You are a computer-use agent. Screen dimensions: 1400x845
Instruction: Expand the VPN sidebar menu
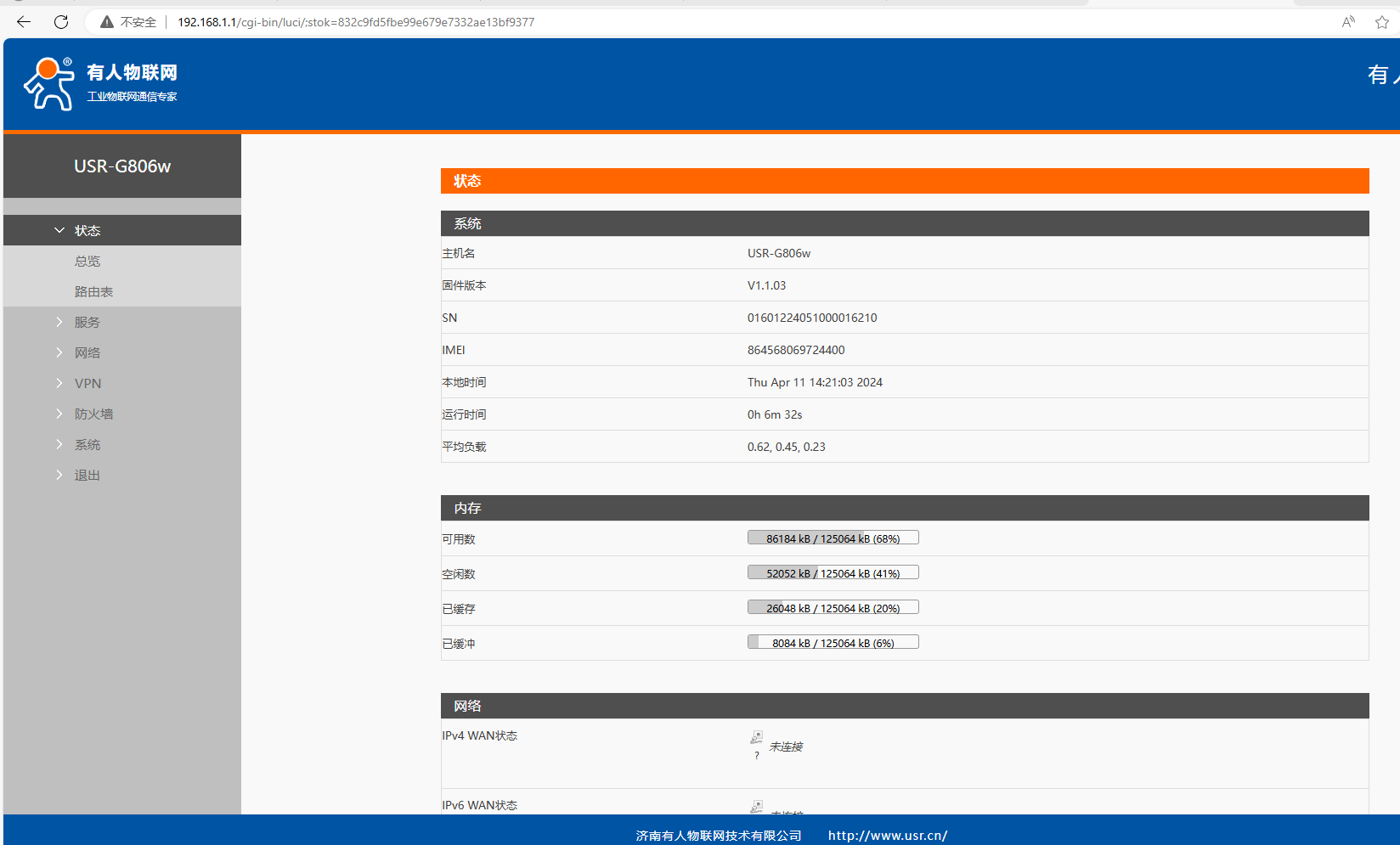[87, 383]
